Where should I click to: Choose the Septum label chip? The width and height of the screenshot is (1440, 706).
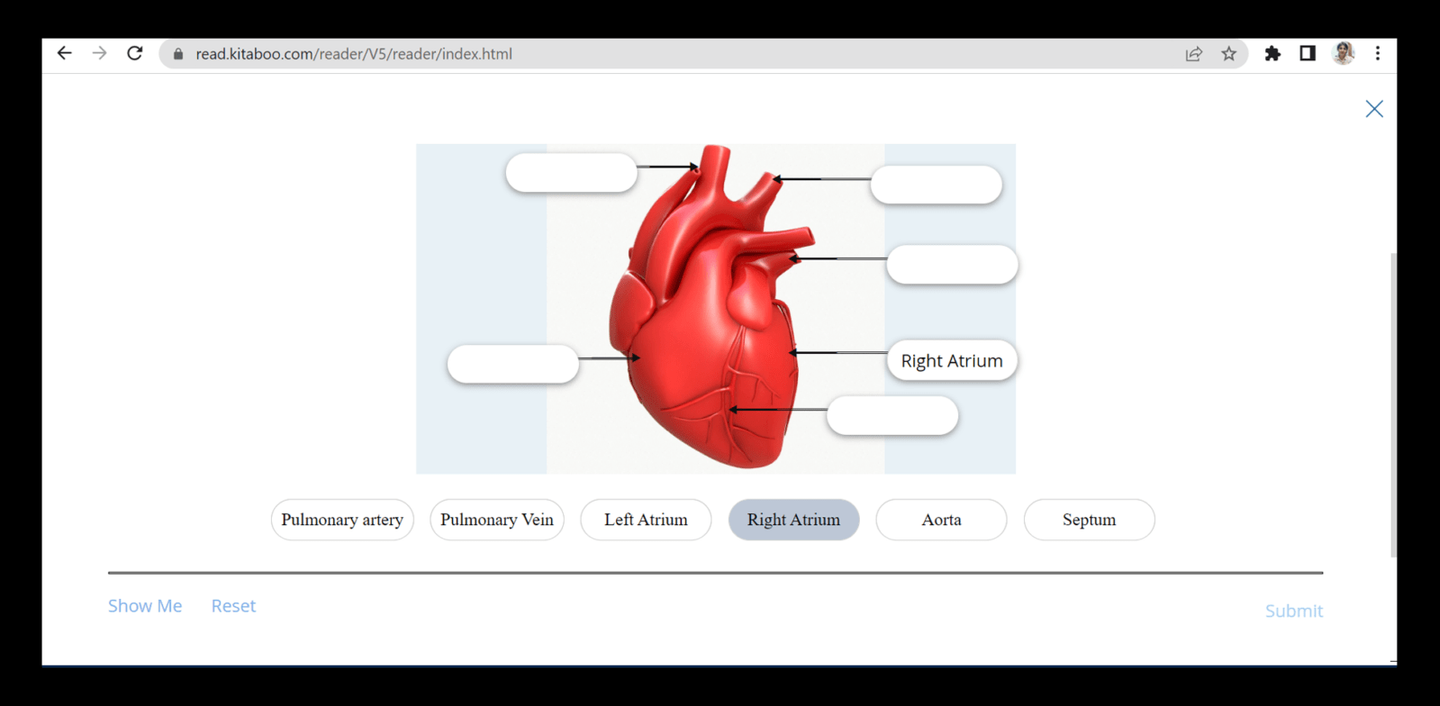(1089, 520)
